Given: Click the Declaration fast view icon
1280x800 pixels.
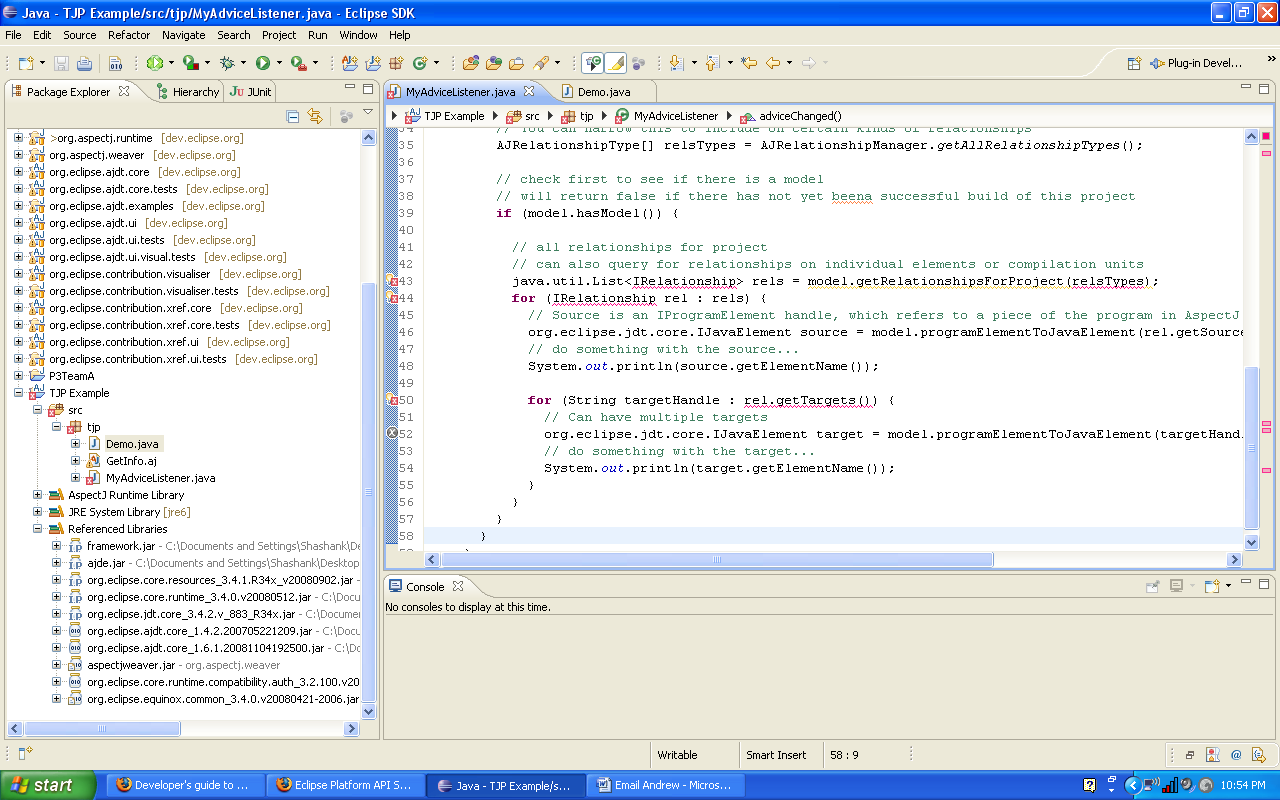Looking at the screenshot, I should 1259,756.
